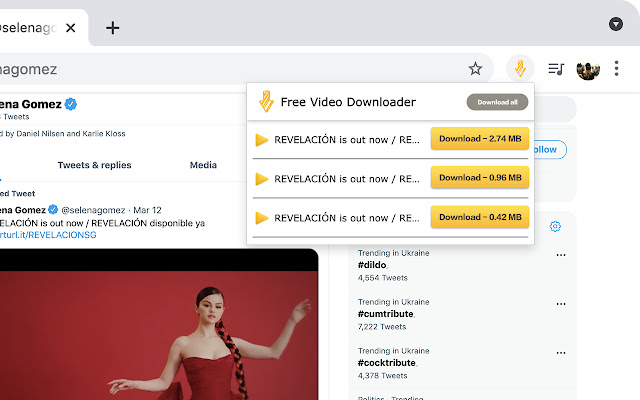The height and width of the screenshot is (400, 640).
Task: Open the Chrome profile avatar
Action: click(587, 69)
